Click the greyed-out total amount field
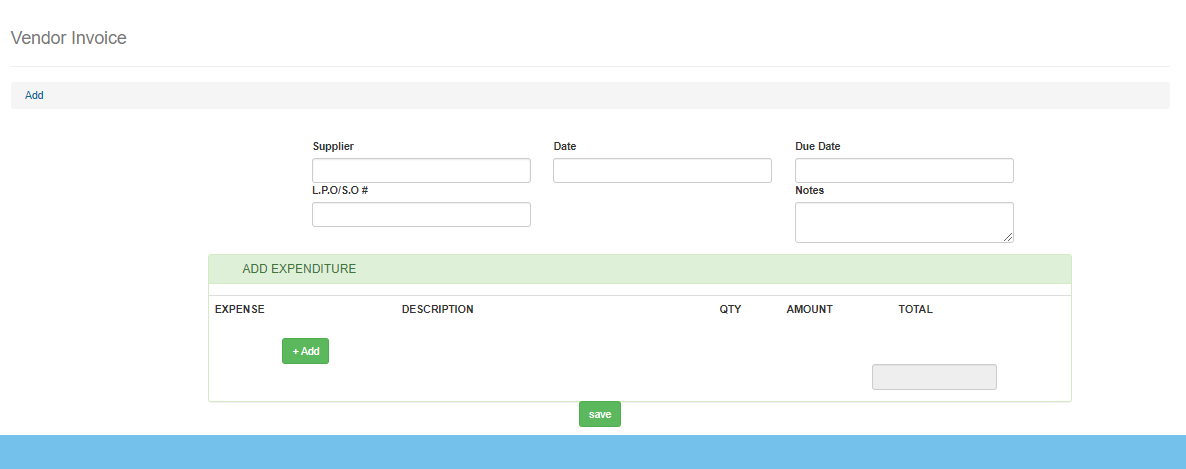This screenshot has height=469, width=1186. (934, 377)
